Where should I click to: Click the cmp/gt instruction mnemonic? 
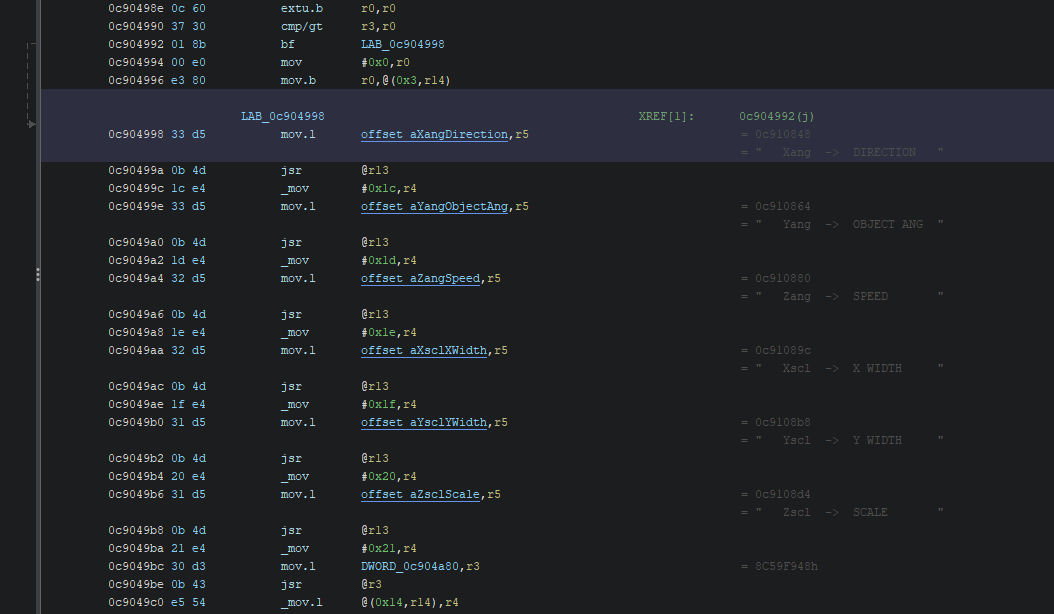300,27
